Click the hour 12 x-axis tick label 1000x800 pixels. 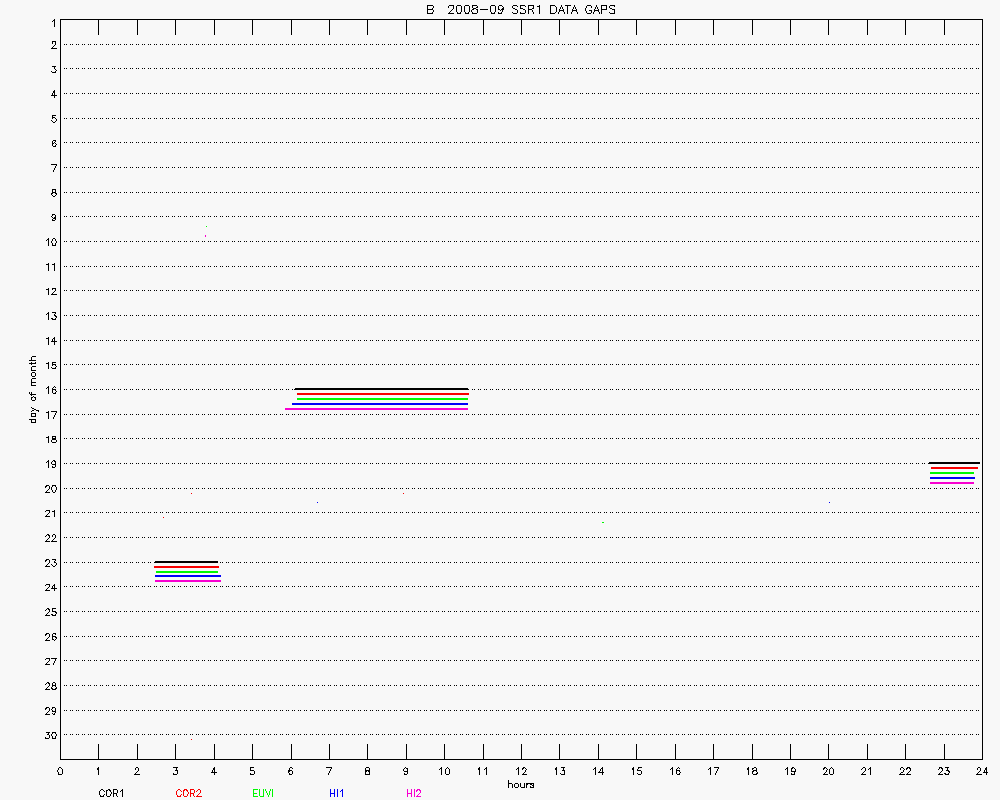[521, 771]
